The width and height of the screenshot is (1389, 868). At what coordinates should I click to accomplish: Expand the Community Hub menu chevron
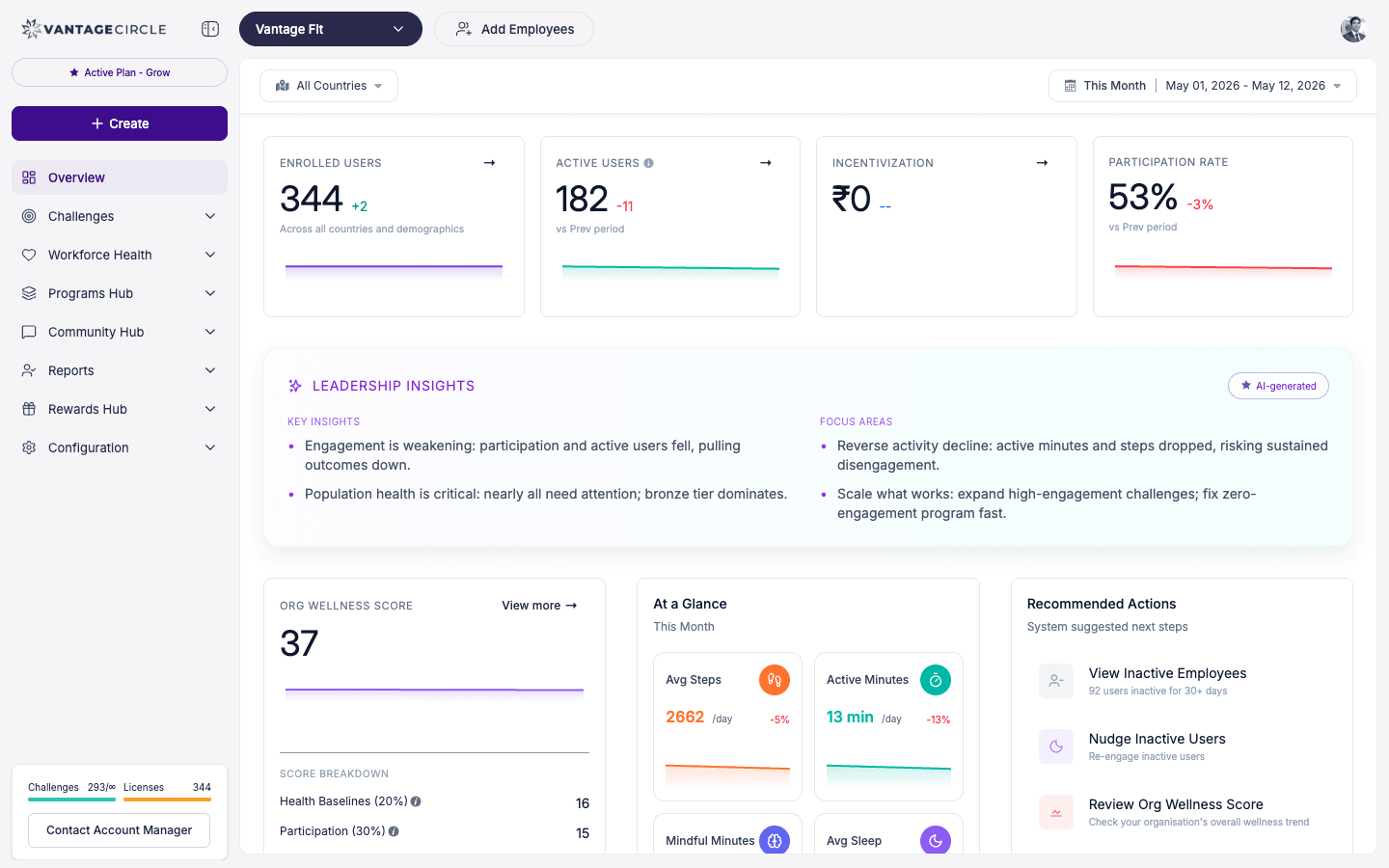pos(210,332)
